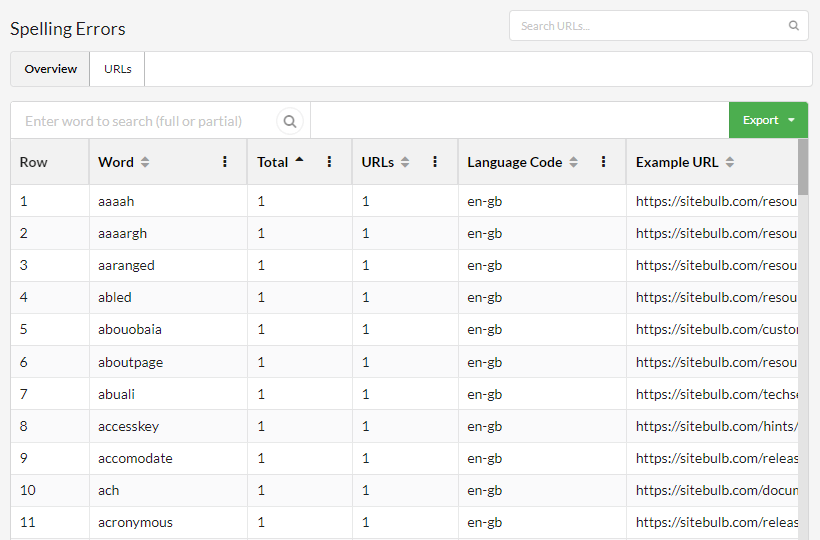Switch to the URLs tab

click(117, 69)
